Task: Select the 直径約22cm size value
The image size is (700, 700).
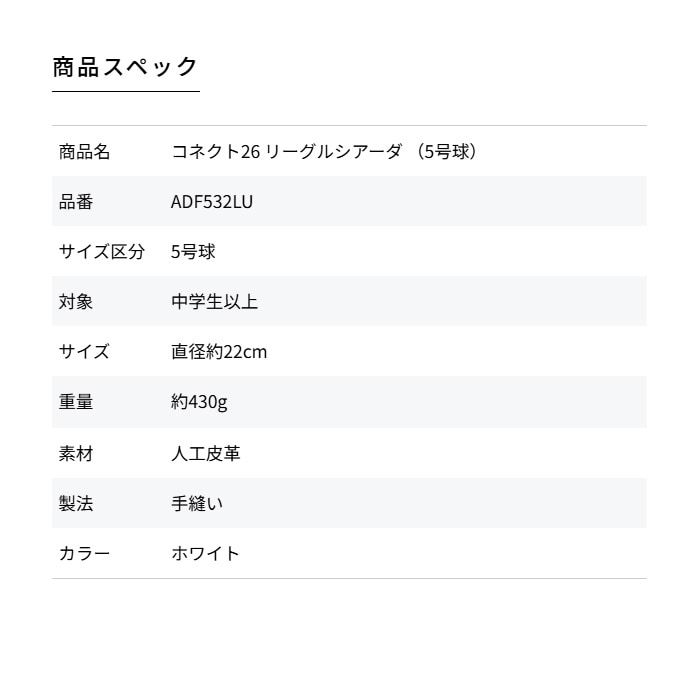Action: (x=219, y=352)
